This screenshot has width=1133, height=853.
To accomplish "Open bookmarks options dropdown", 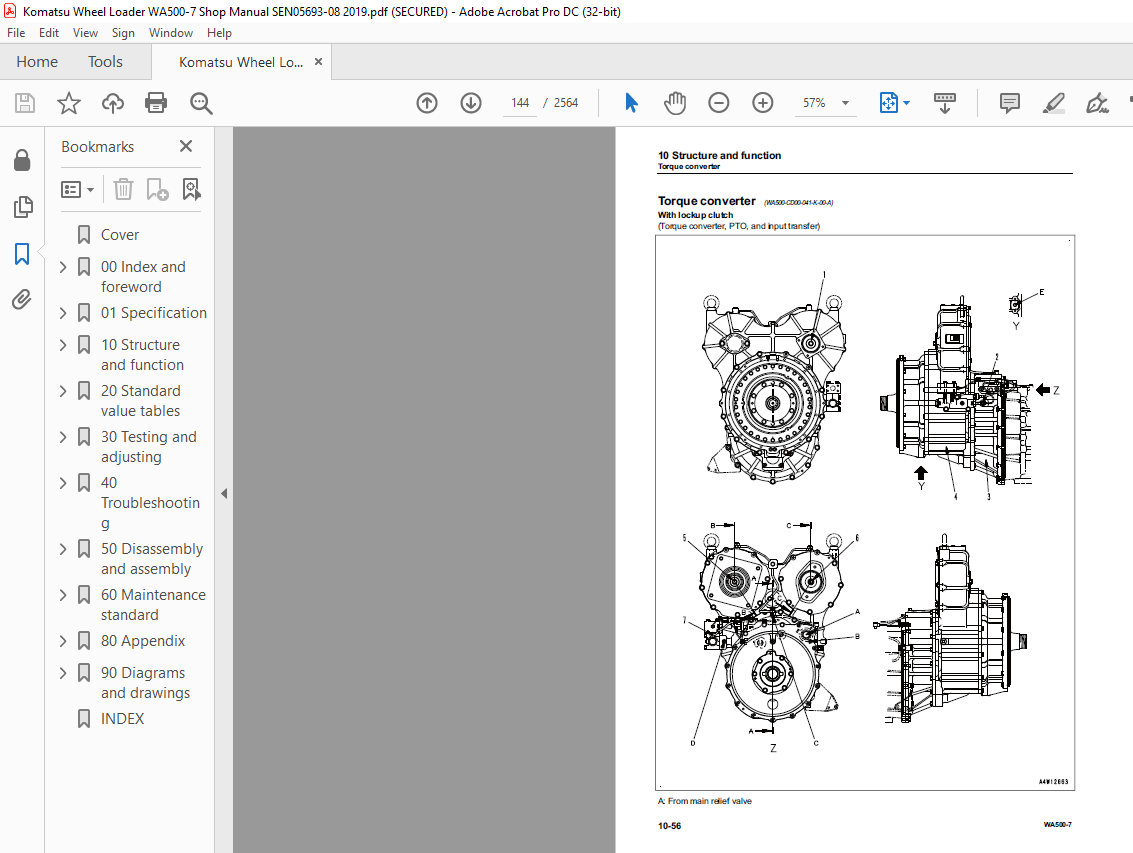I will pos(77,189).
